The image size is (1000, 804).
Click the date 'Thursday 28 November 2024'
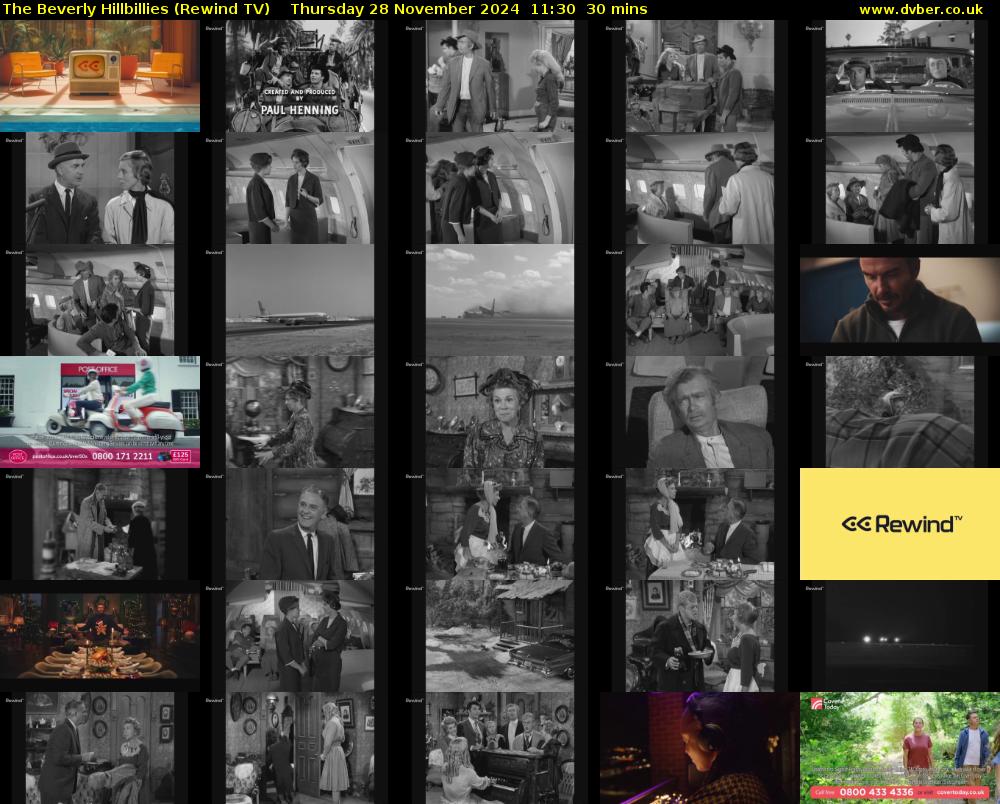[404, 10]
